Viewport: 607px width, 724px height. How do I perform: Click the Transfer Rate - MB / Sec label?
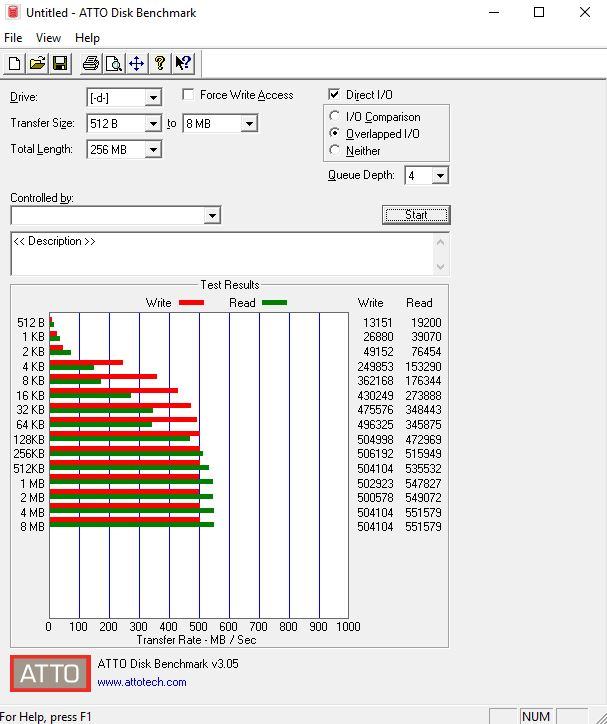tap(196, 640)
